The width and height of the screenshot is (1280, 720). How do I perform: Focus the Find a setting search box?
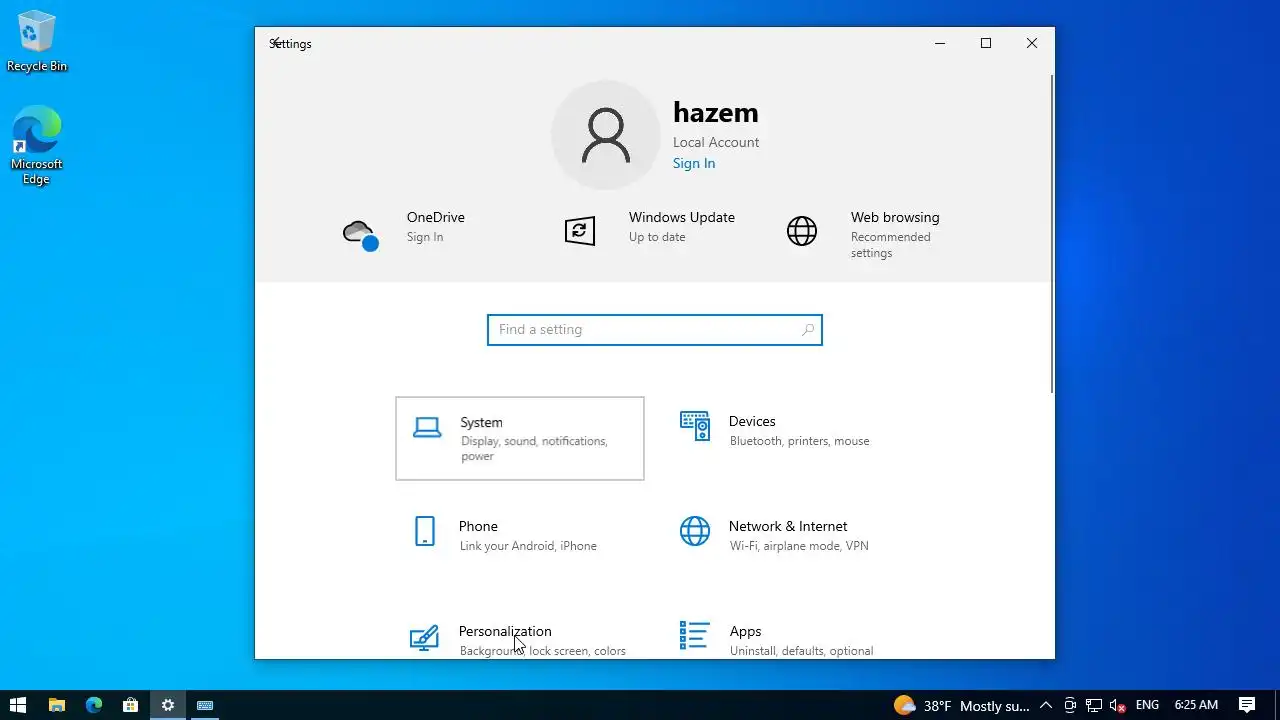pos(655,330)
